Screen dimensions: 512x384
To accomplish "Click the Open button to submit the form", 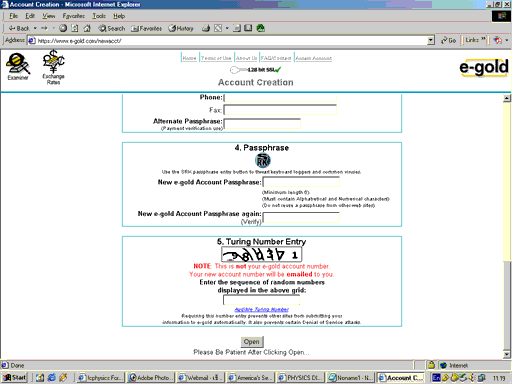I will coord(252,342).
